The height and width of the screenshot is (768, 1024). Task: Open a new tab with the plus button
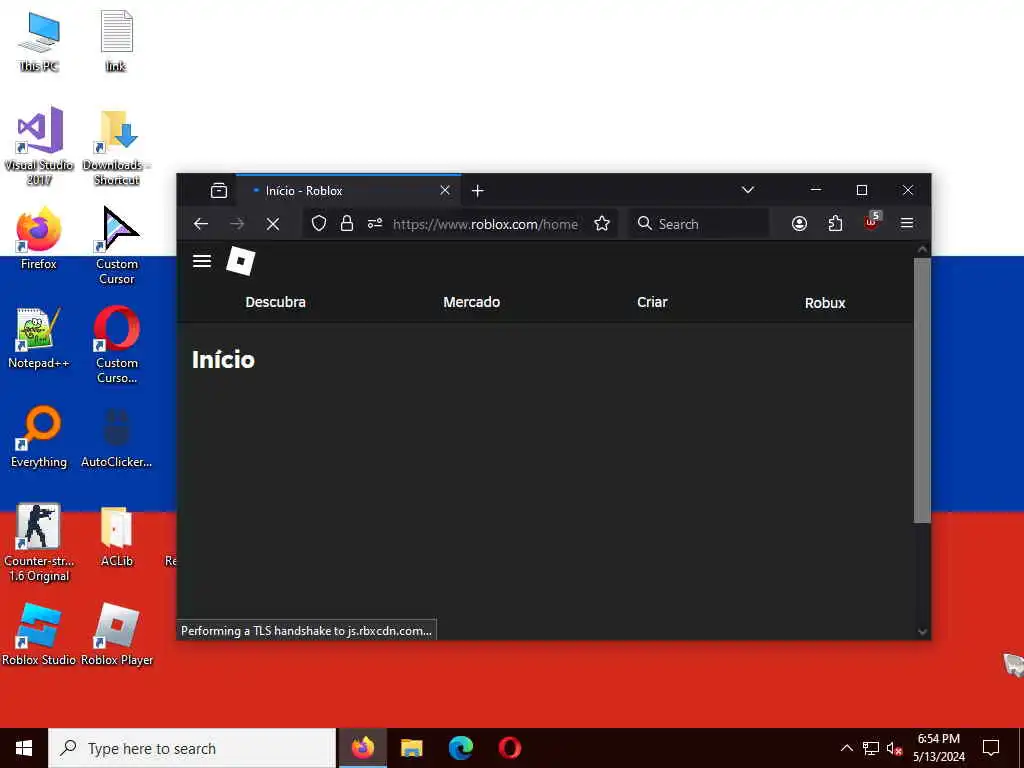click(x=477, y=191)
